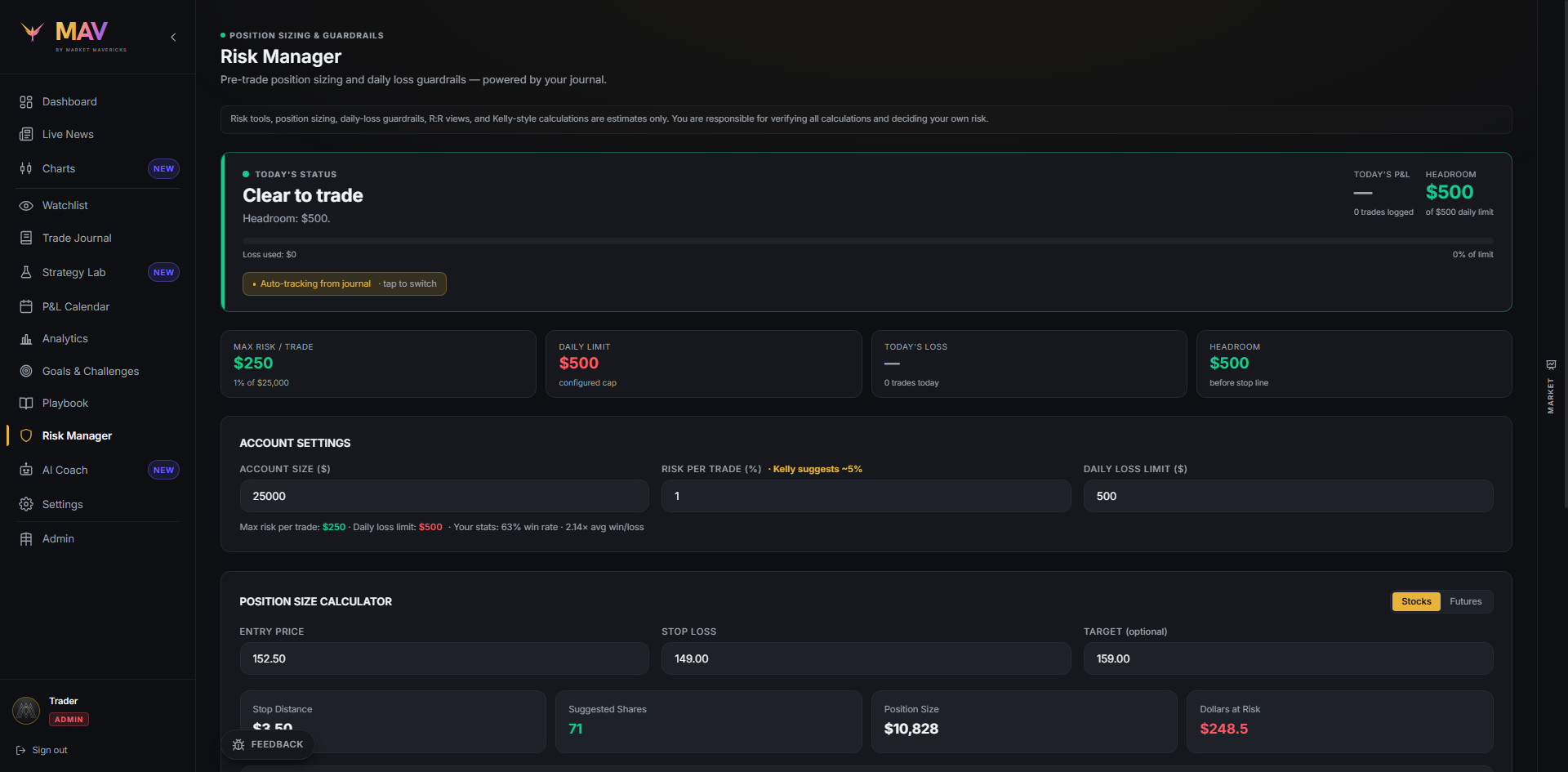This screenshot has width=1568, height=772.
Task: Click the Admin building icon
Action: 26,539
